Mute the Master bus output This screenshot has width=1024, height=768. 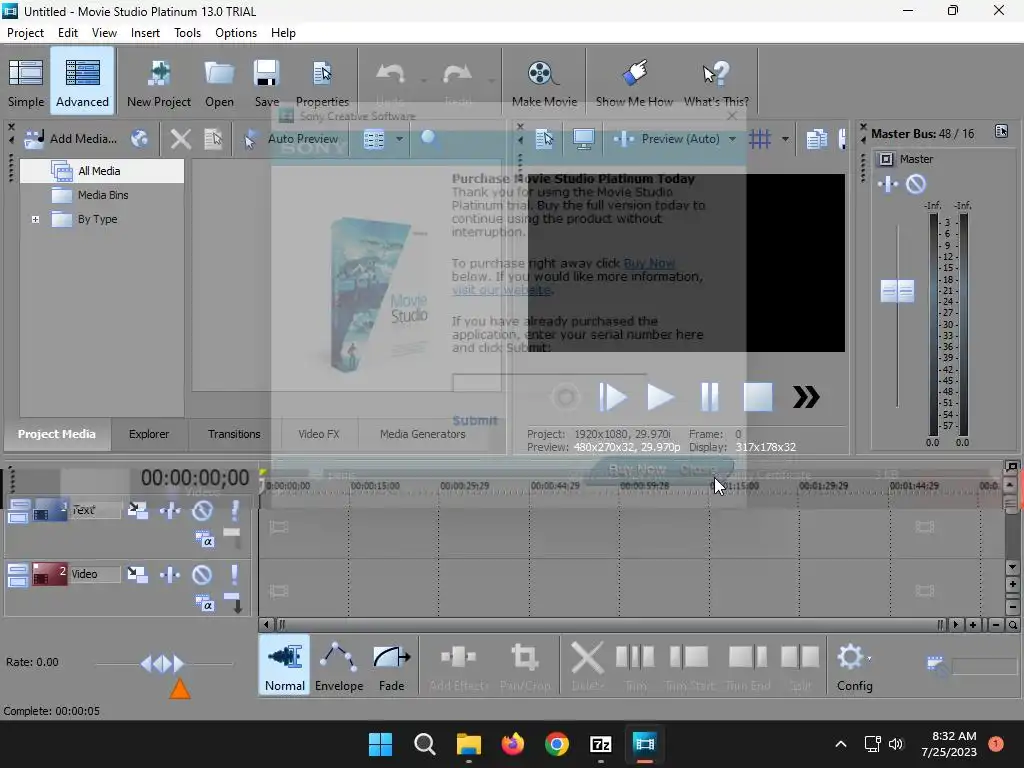pyautogui.click(x=916, y=184)
